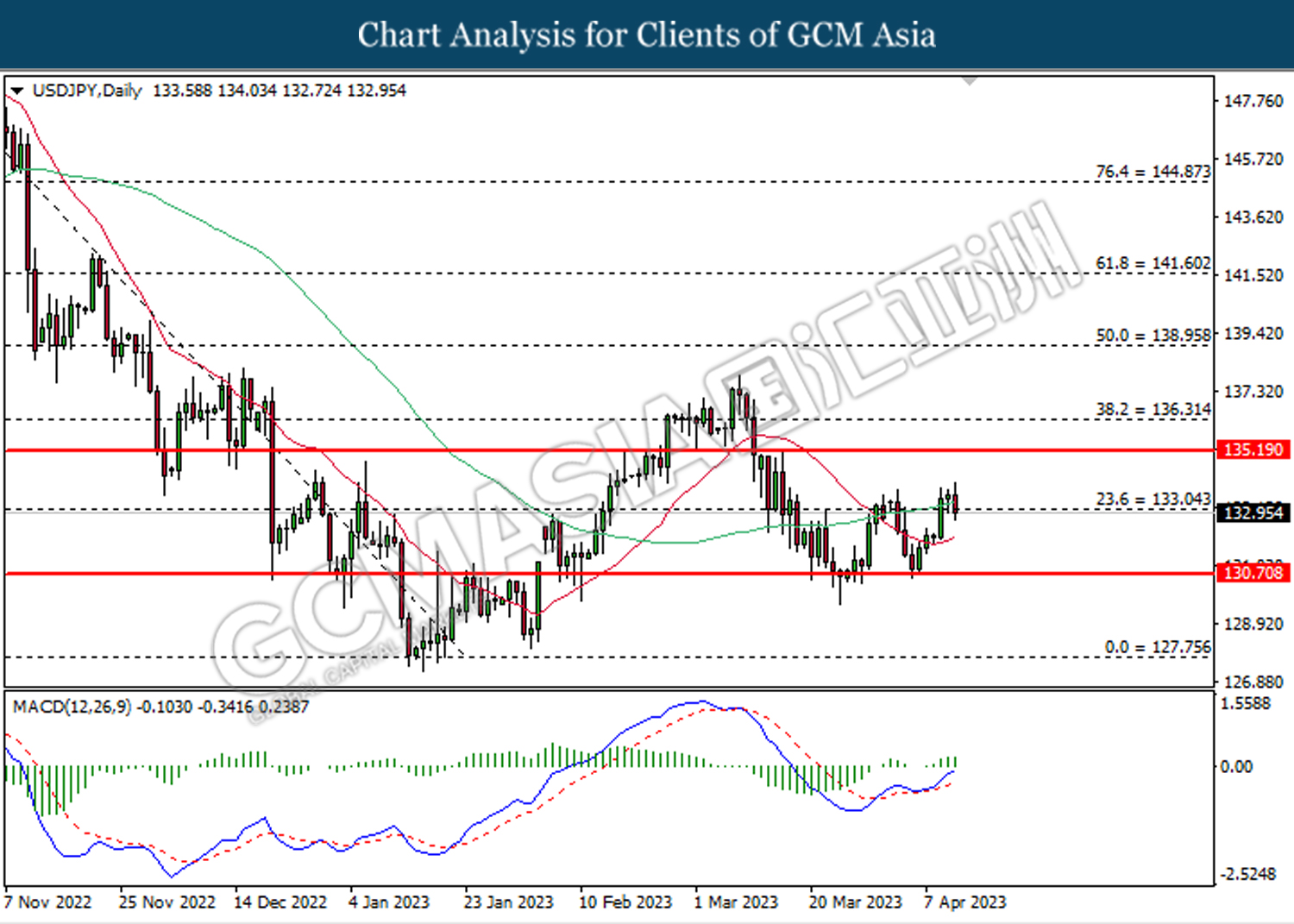
Task: Click the MACD(12,26,9) indicator label
Action: pos(72,707)
